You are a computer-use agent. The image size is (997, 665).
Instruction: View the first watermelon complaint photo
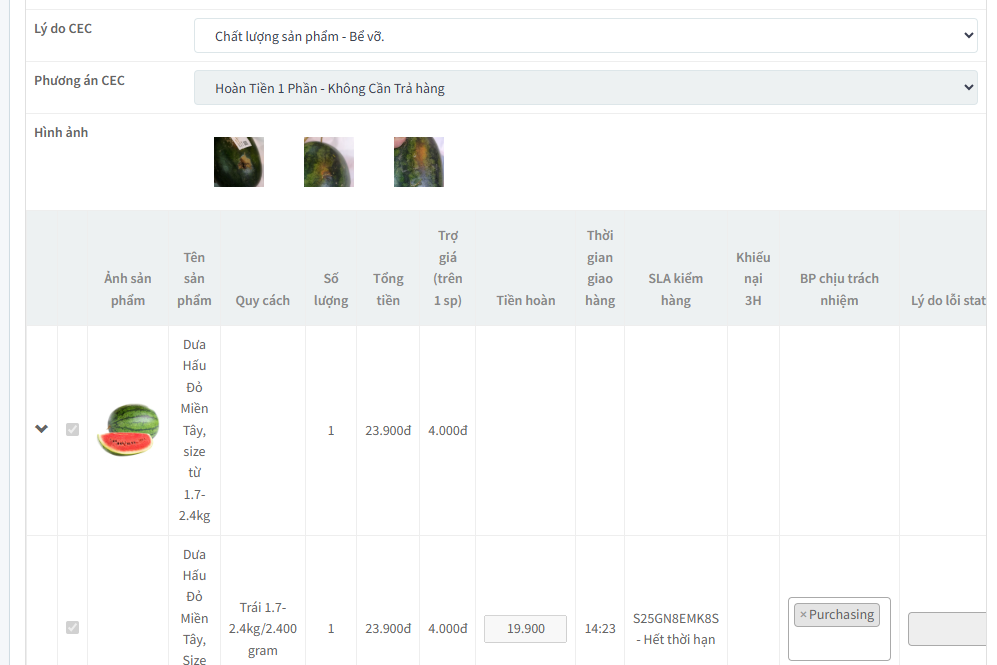point(238,161)
